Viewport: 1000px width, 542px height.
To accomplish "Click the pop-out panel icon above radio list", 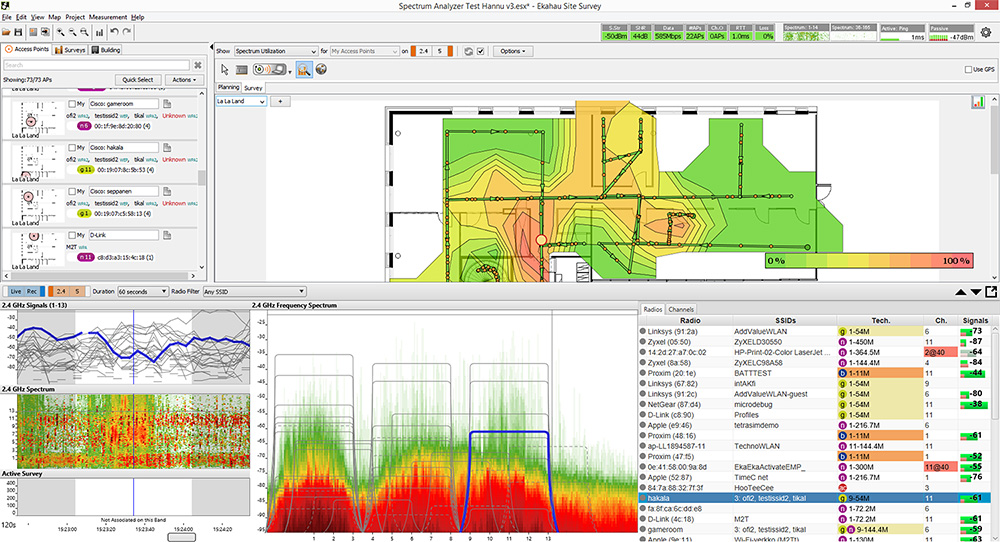I will [991, 291].
